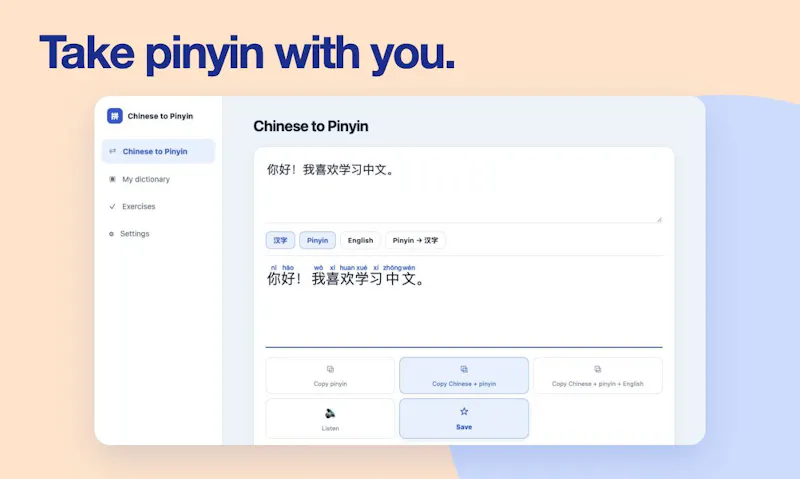Toggle the 汉字 display option
This screenshot has height=479, width=800.
pyautogui.click(x=280, y=240)
